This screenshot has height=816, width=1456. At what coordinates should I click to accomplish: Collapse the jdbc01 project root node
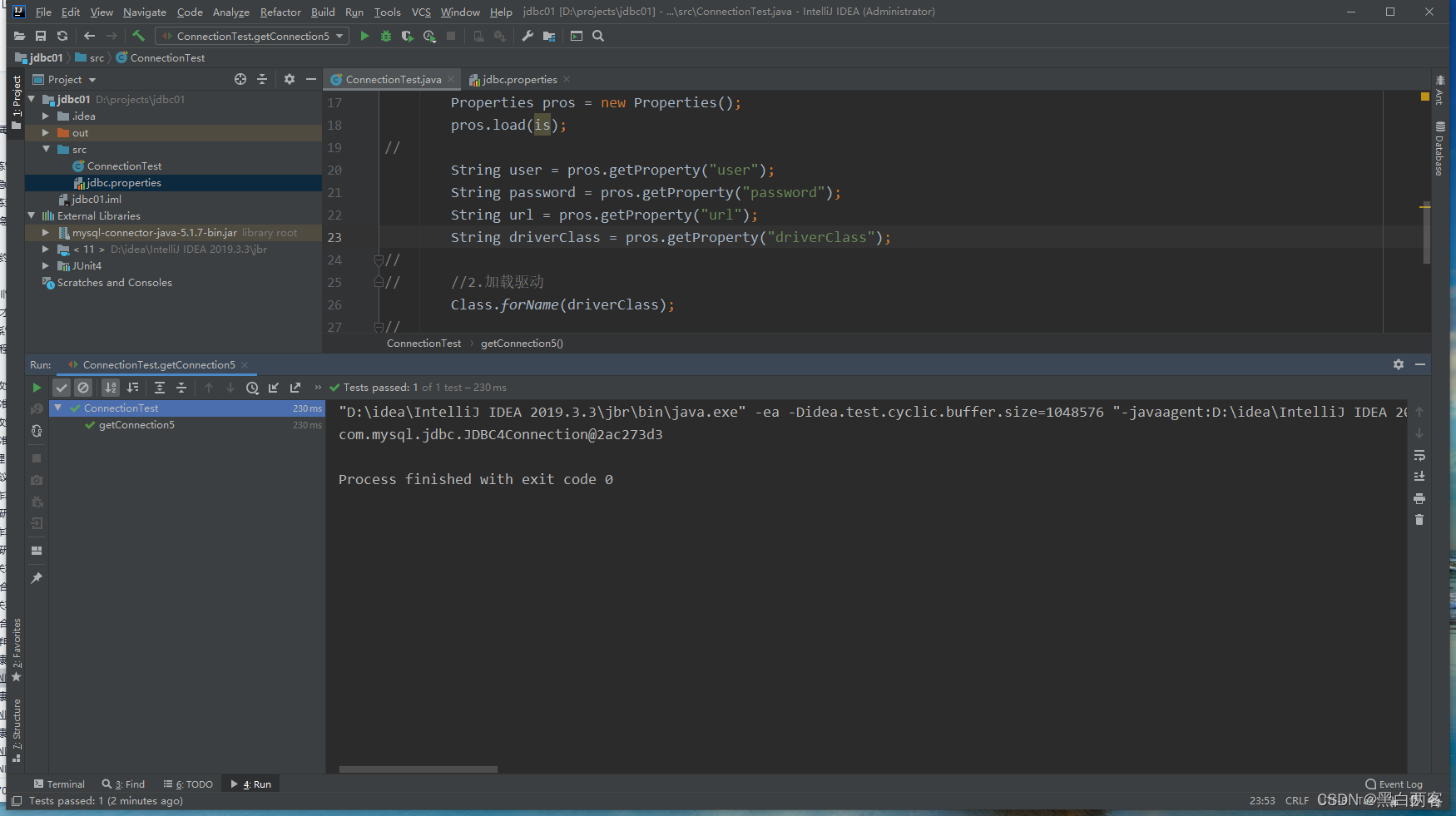tap(32, 99)
